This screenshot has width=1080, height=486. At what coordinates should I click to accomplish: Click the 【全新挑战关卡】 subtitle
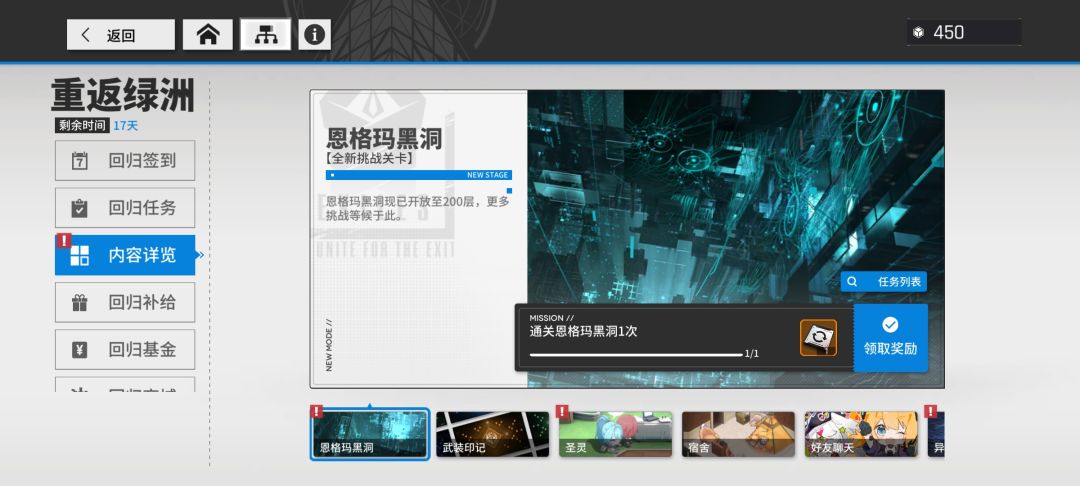pos(369,158)
